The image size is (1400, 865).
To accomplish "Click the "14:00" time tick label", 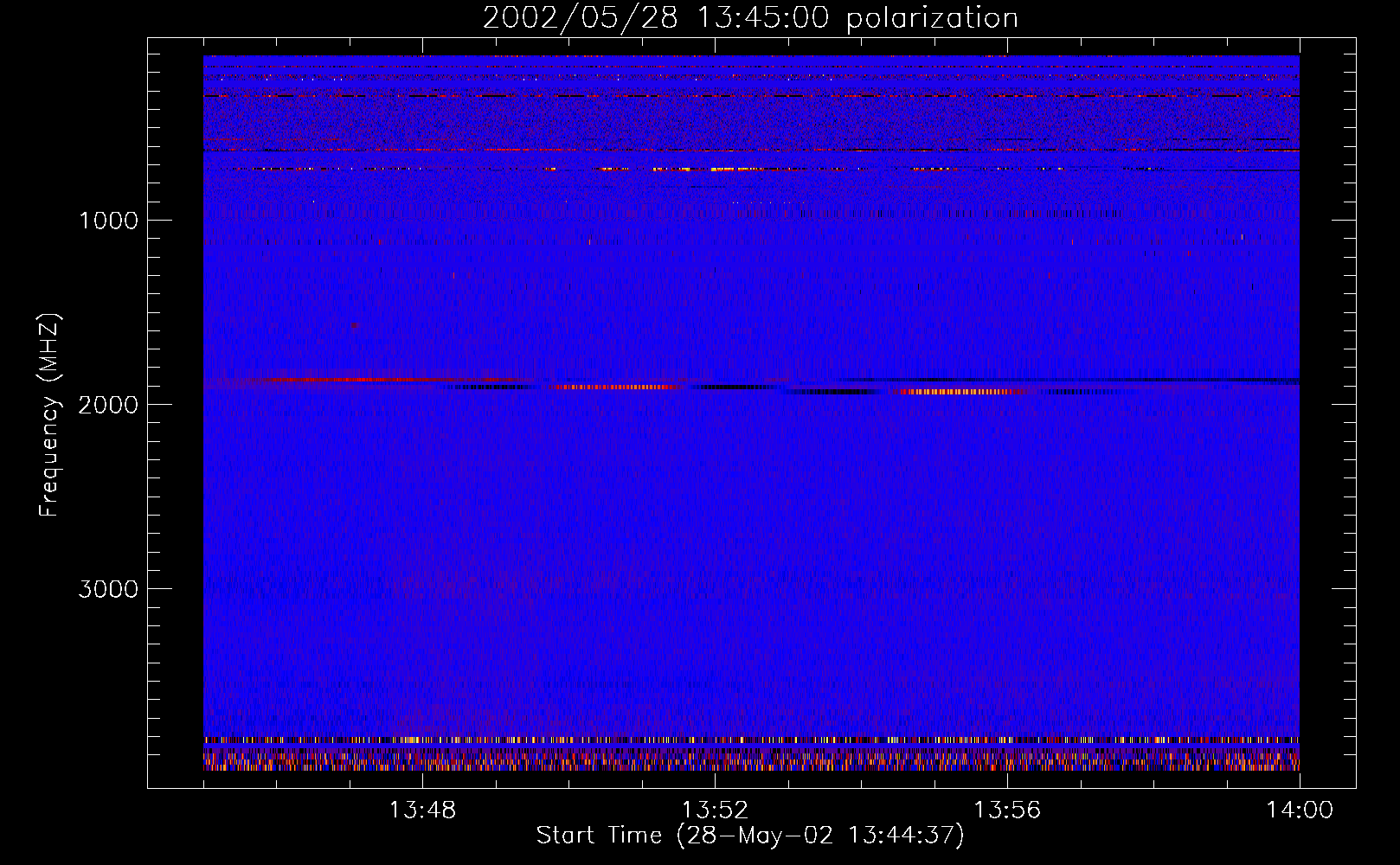I will [x=1300, y=811].
